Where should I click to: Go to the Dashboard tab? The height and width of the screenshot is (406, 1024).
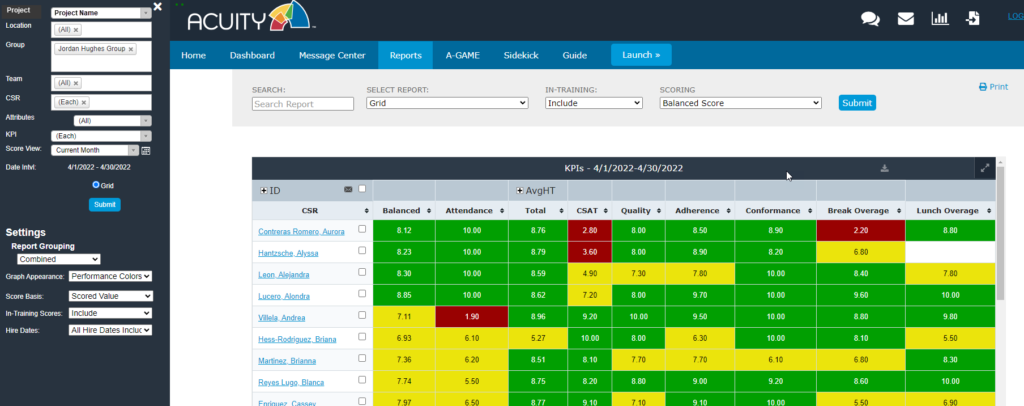[x=252, y=55]
